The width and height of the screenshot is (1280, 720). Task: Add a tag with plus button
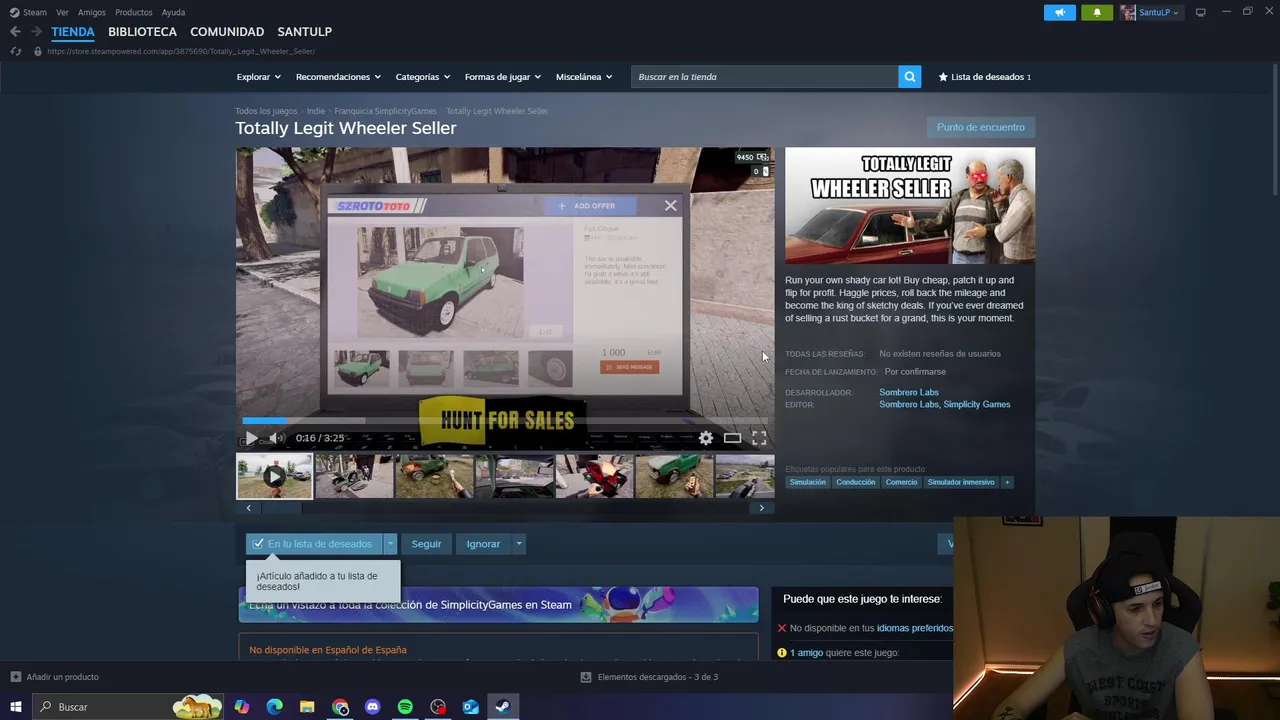1007,482
